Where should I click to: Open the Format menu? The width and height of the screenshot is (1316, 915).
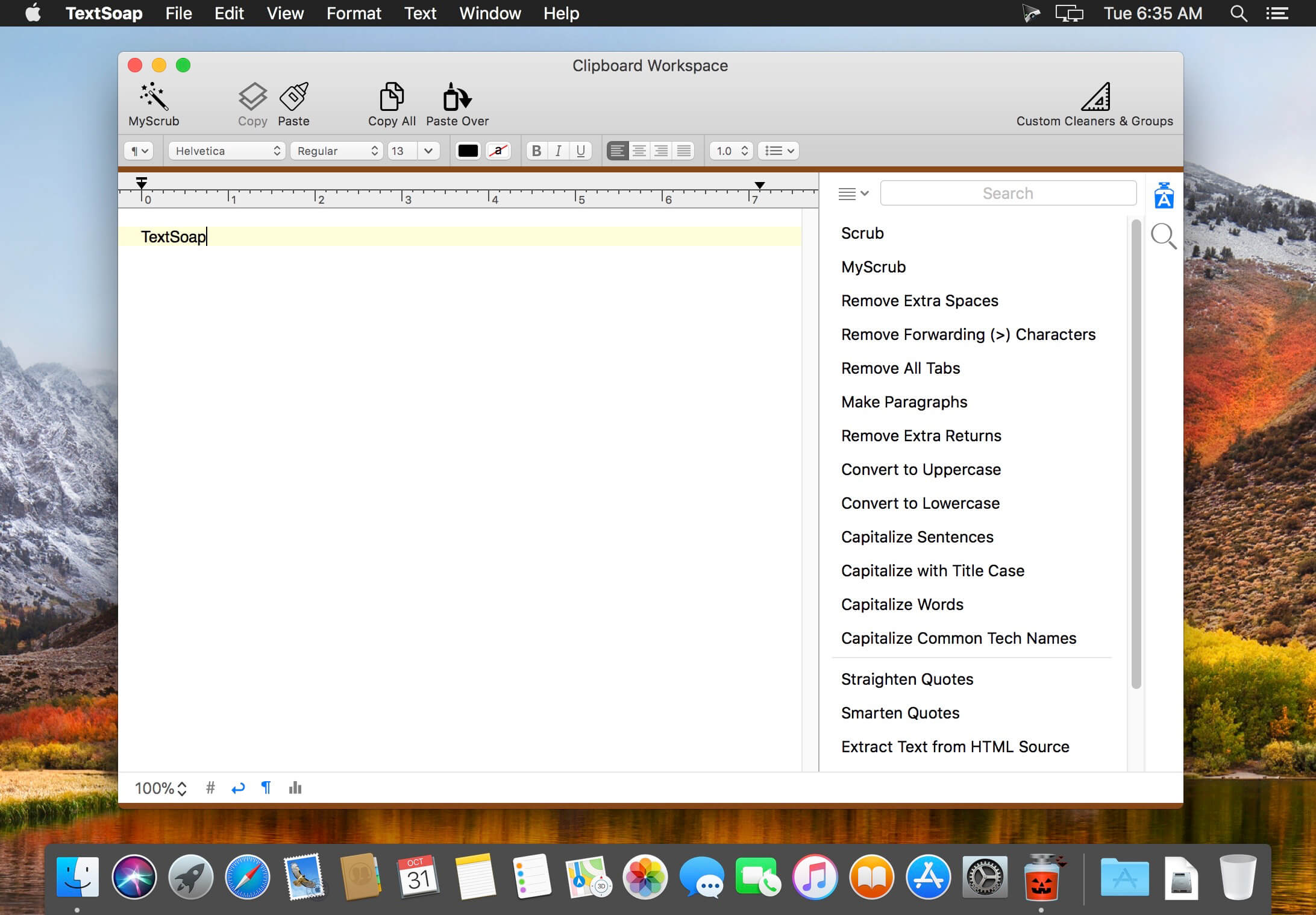click(354, 13)
